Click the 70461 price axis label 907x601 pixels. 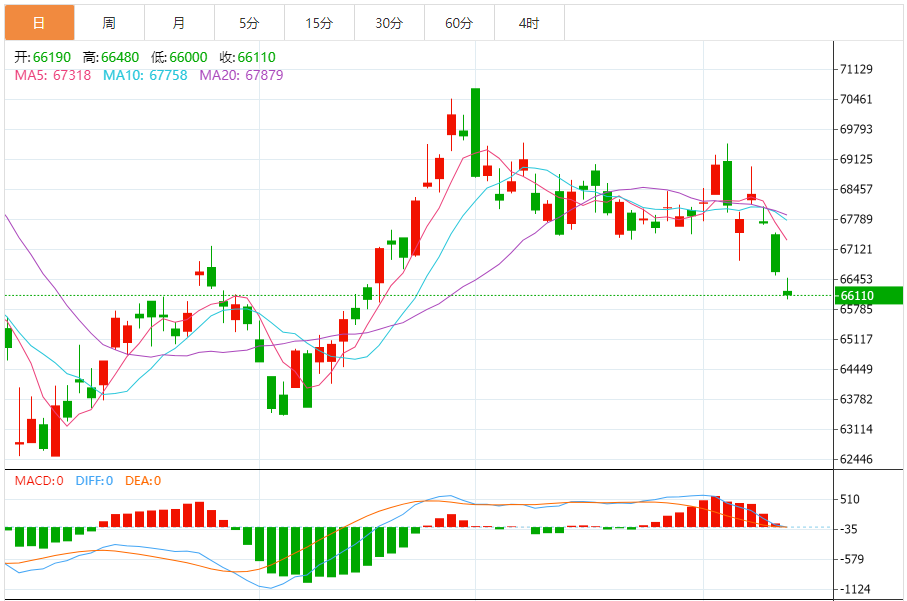tap(856, 99)
